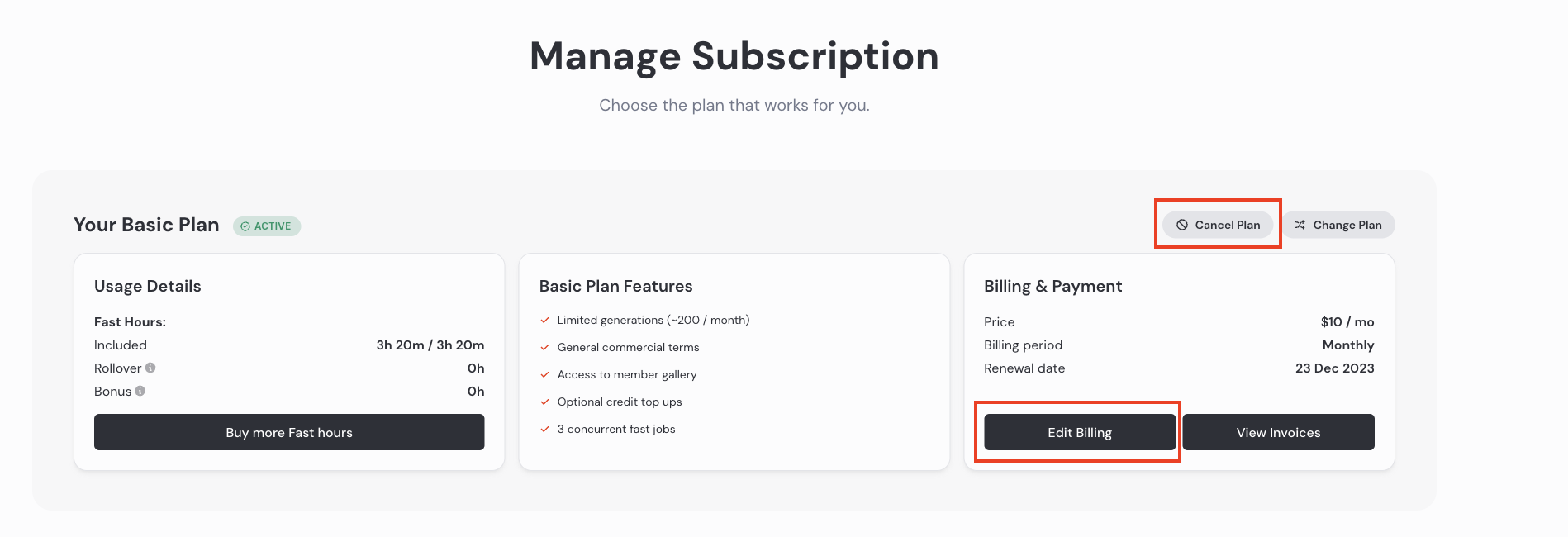Image resolution: width=1568 pixels, height=537 pixels.
Task: View past invoices
Action: click(1278, 432)
